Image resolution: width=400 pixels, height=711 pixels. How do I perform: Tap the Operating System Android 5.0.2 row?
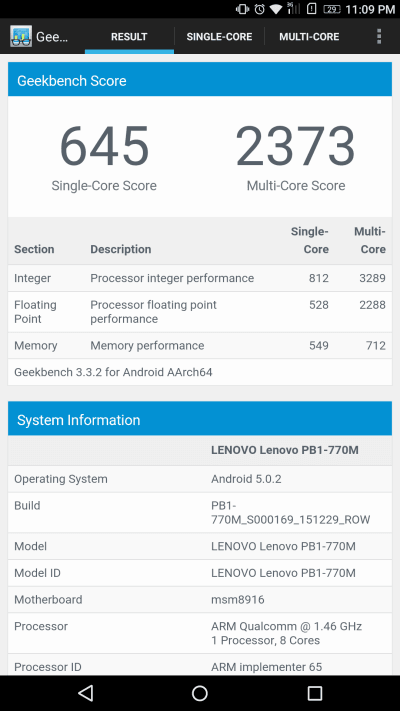(200, 479)
